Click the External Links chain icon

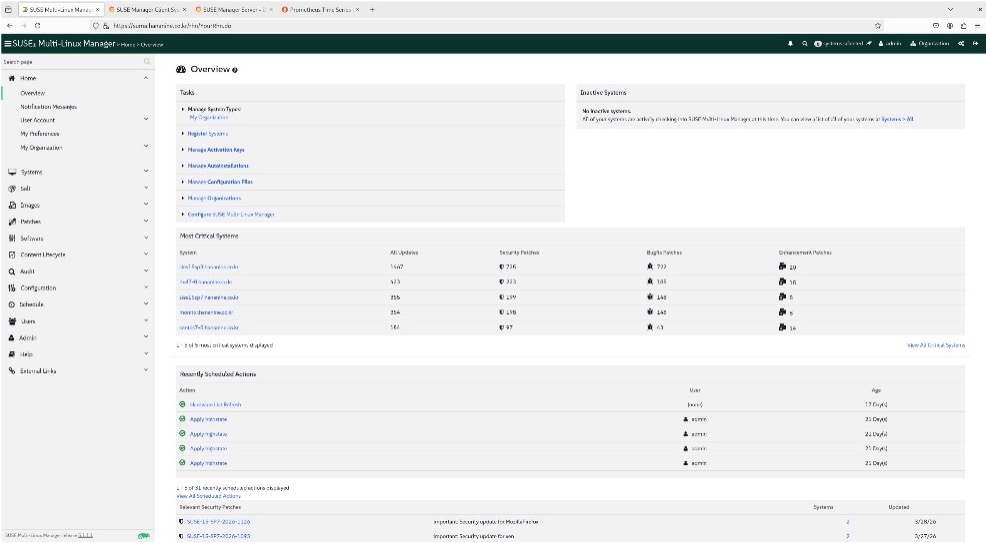(11, 371)
